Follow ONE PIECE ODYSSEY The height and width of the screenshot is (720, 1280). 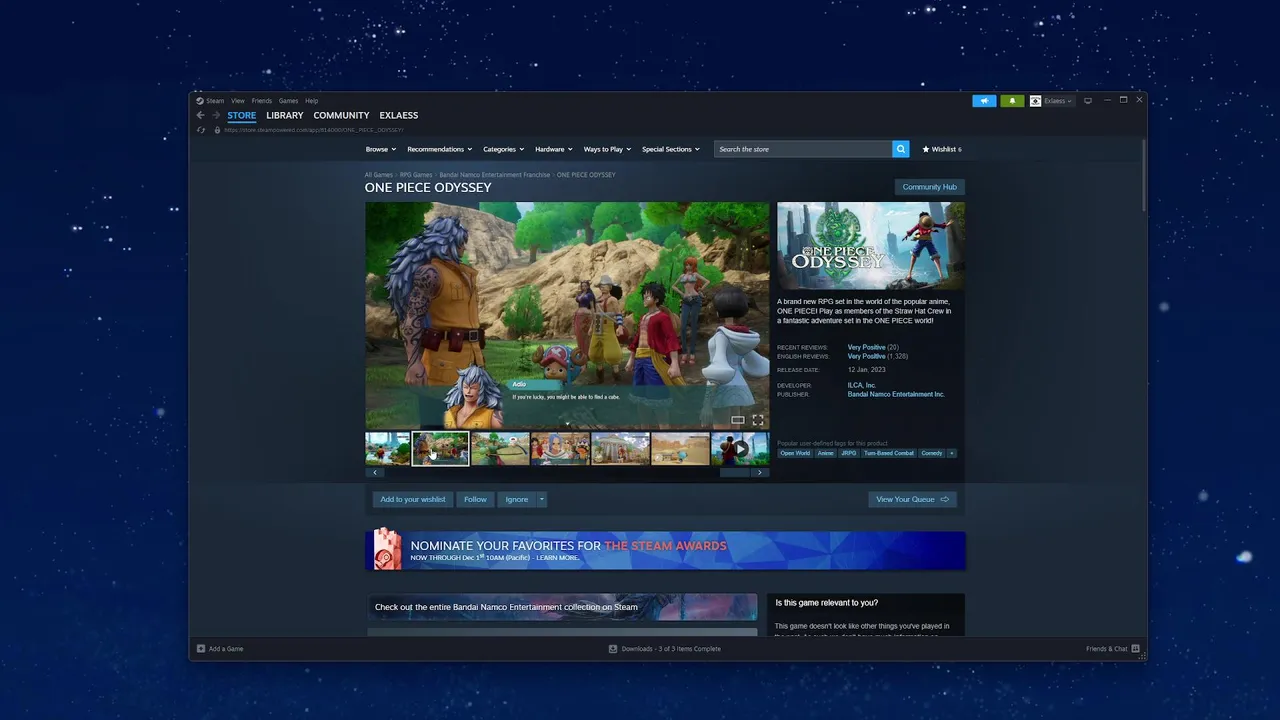tap(475, 499)
